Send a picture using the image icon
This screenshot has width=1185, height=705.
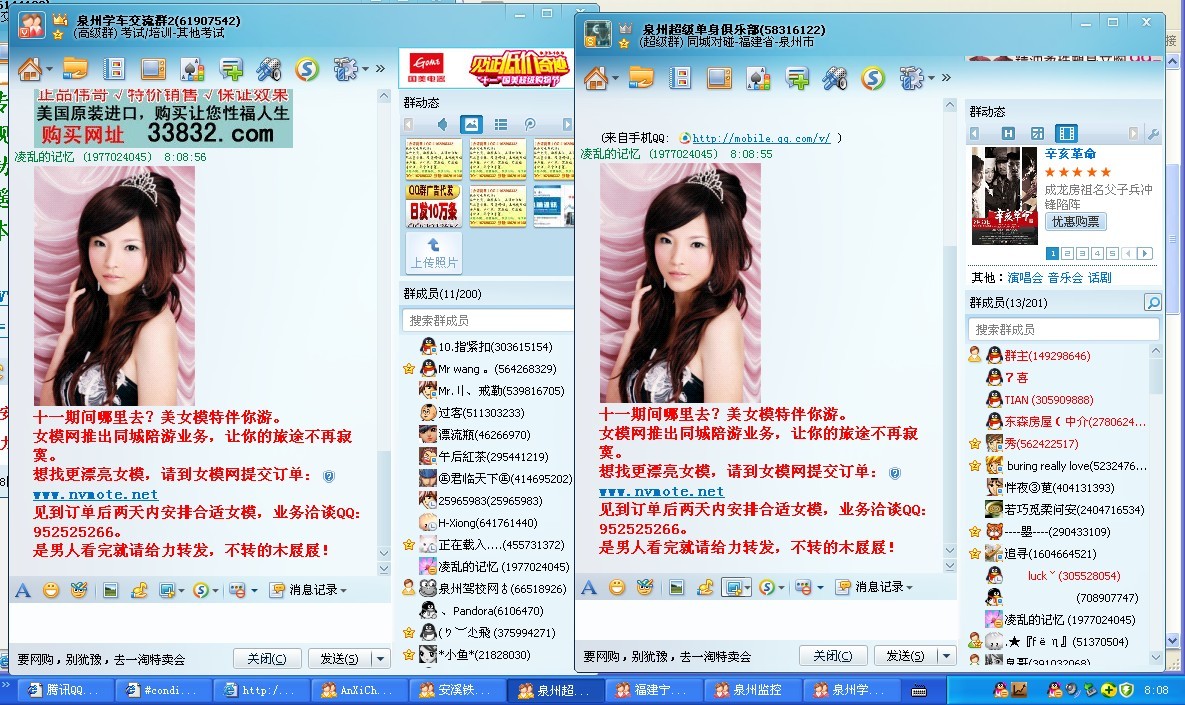[x=676, y=588]
